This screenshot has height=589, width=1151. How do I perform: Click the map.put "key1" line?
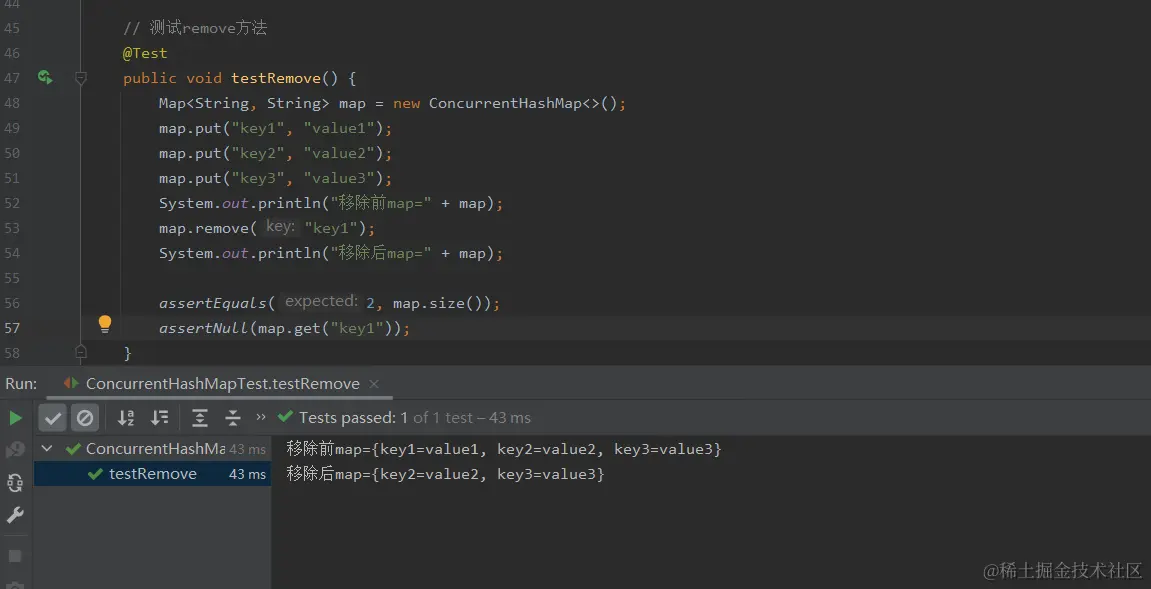point(276,129)
